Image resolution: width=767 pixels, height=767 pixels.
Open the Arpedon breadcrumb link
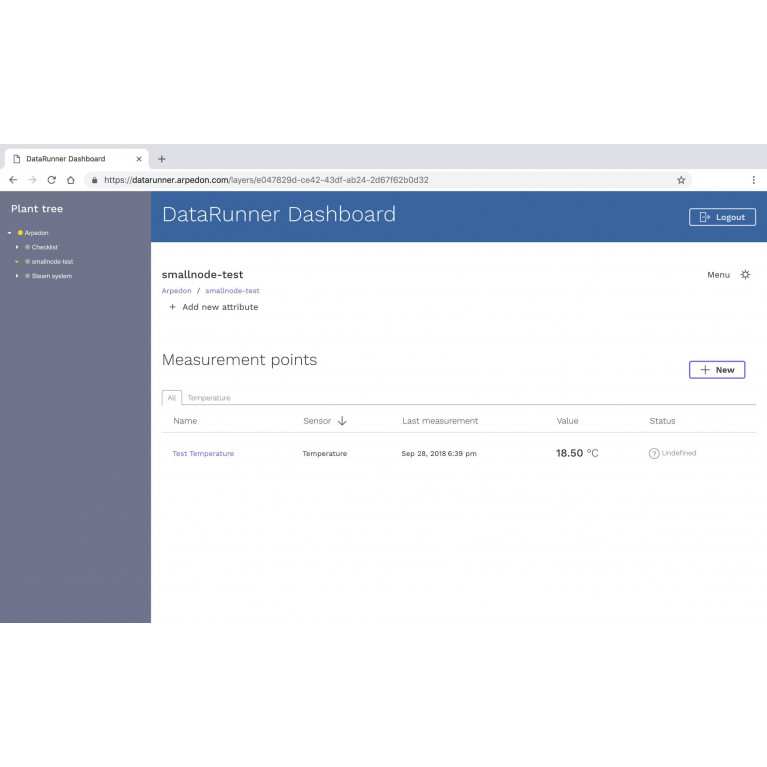[x=177, y=291]
